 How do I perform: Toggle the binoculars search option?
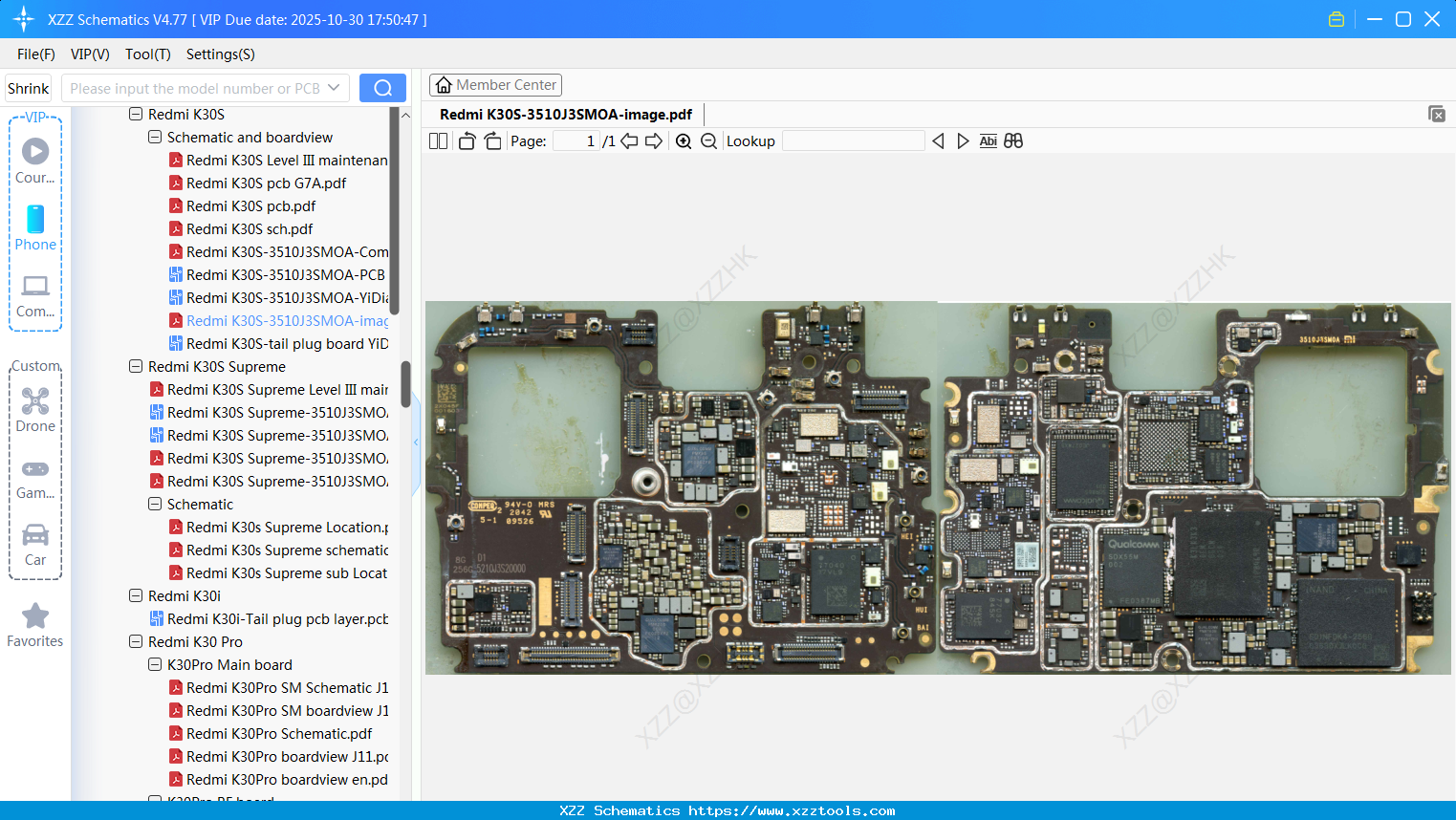pos(1013,140)
